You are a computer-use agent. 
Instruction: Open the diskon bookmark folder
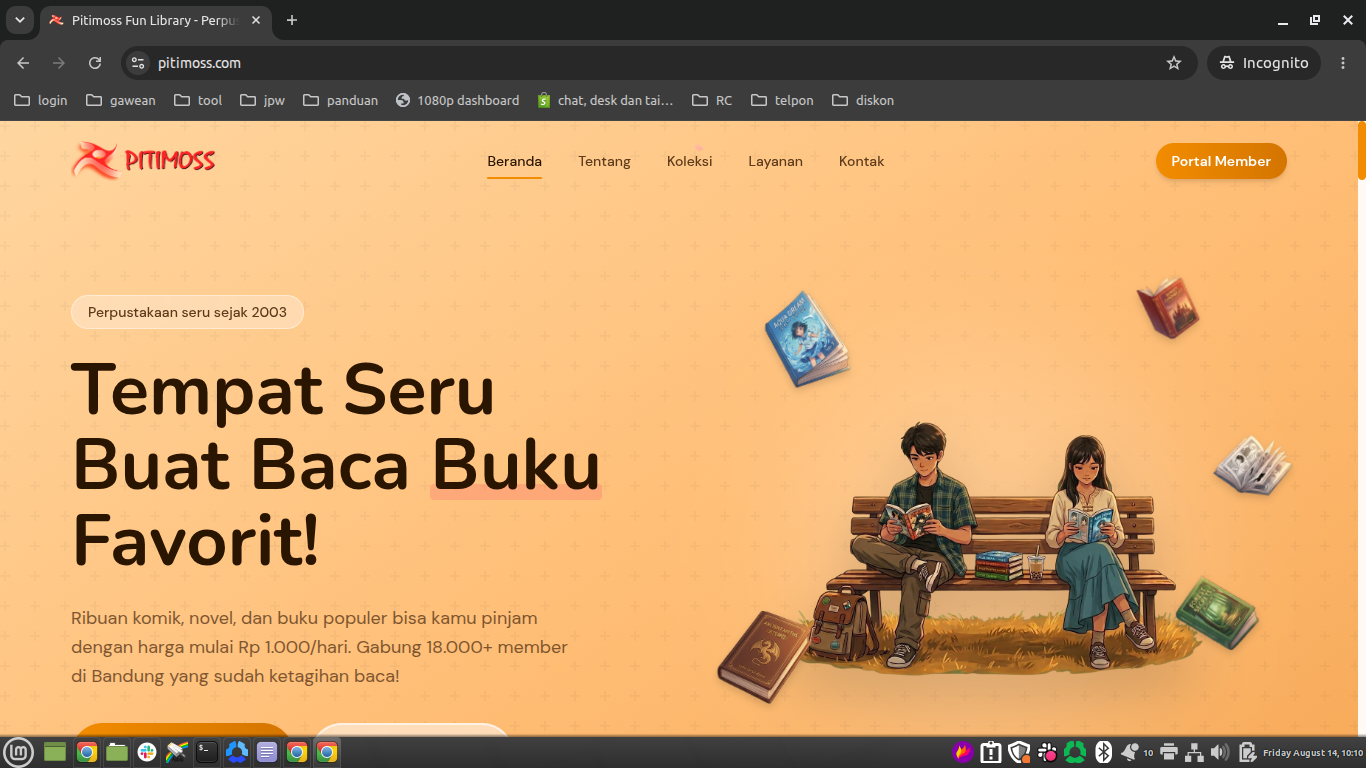[x=863, y=100]
